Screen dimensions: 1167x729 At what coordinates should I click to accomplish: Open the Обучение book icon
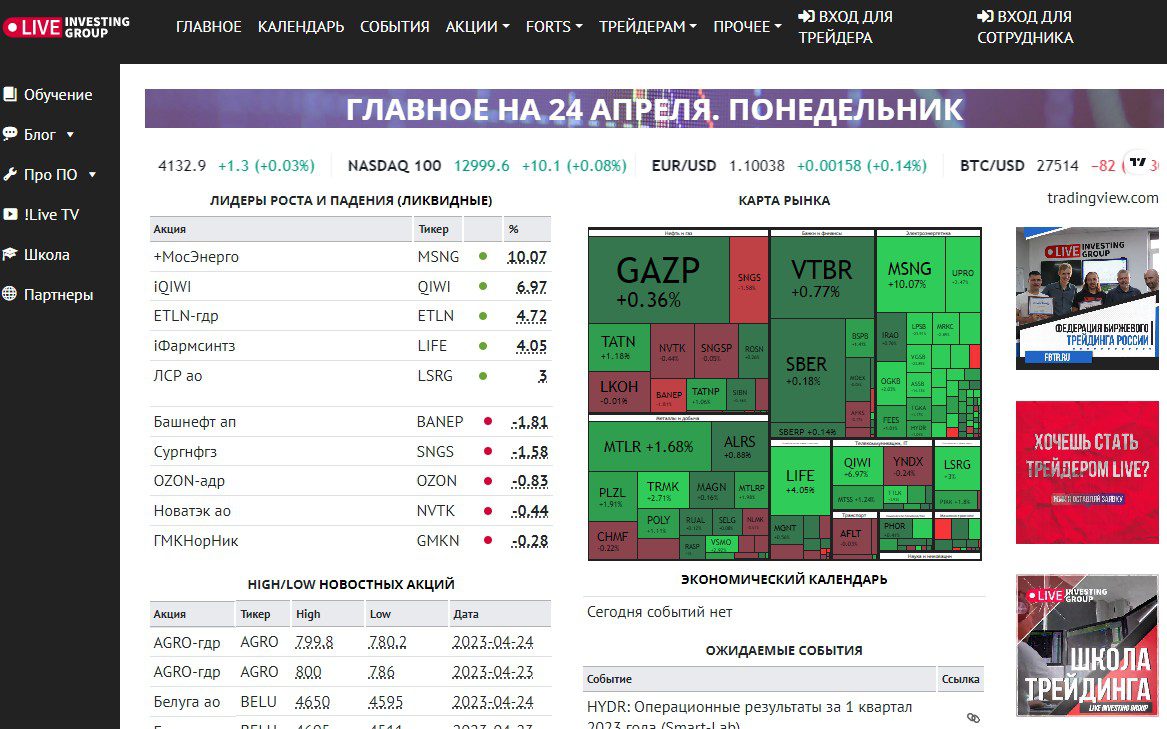tap(10, 95)
